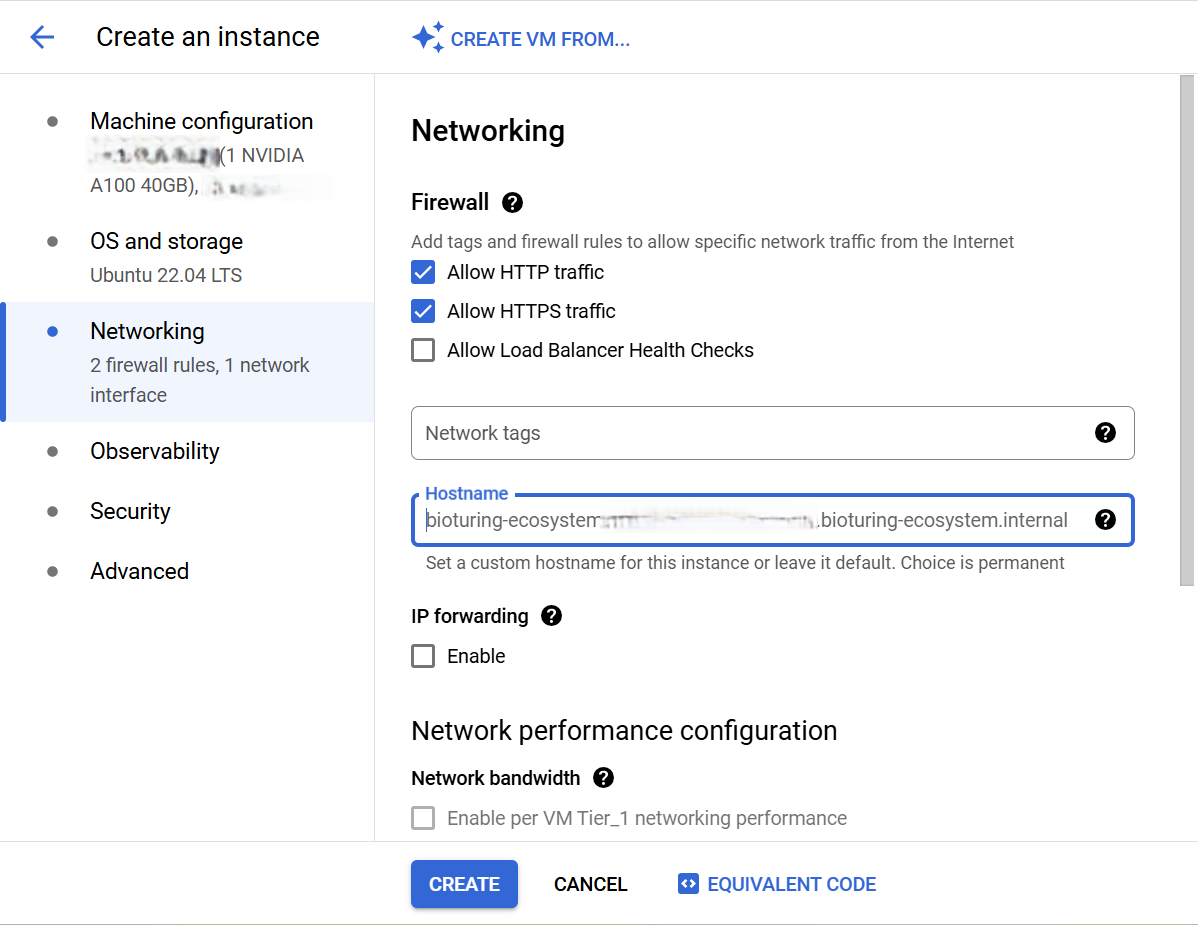Click the back arrow icon

pos(42,38)
